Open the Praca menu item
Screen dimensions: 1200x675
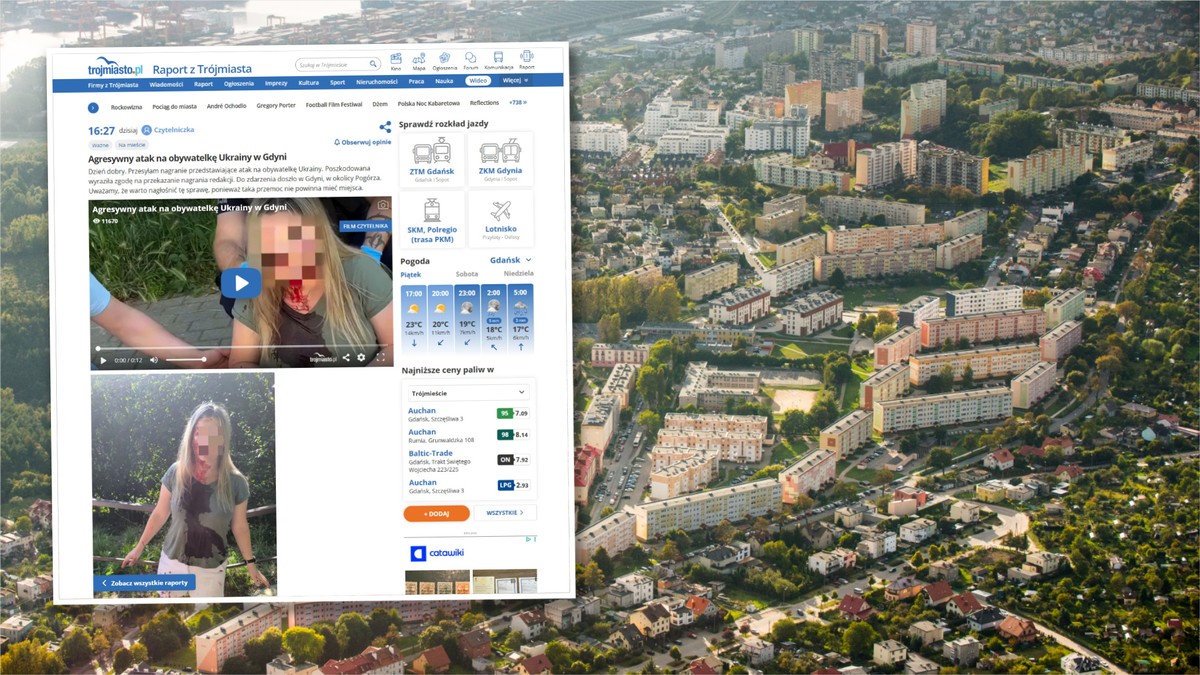pos(416,81)
